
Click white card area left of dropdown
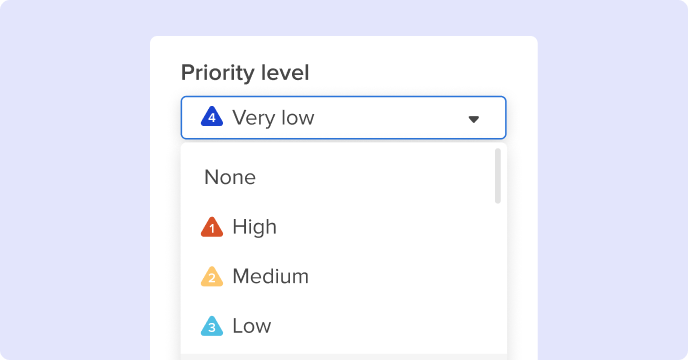(165, 220)
